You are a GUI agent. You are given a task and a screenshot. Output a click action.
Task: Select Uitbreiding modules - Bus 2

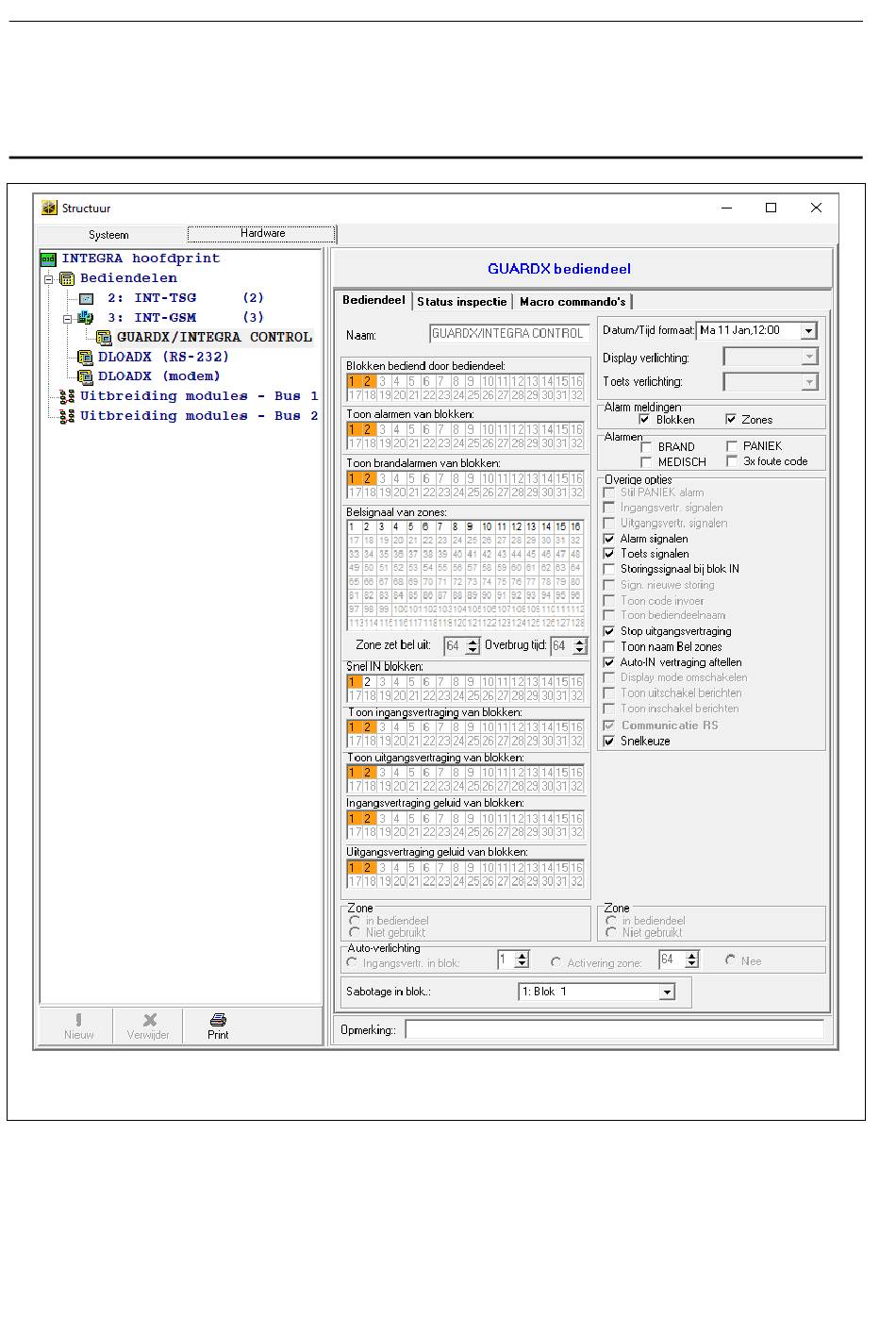199,416
